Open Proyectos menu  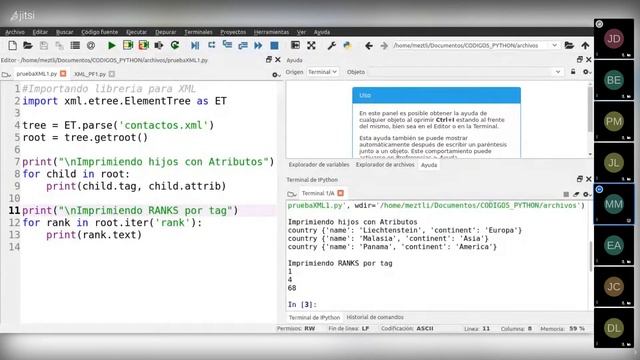point(233,32)
